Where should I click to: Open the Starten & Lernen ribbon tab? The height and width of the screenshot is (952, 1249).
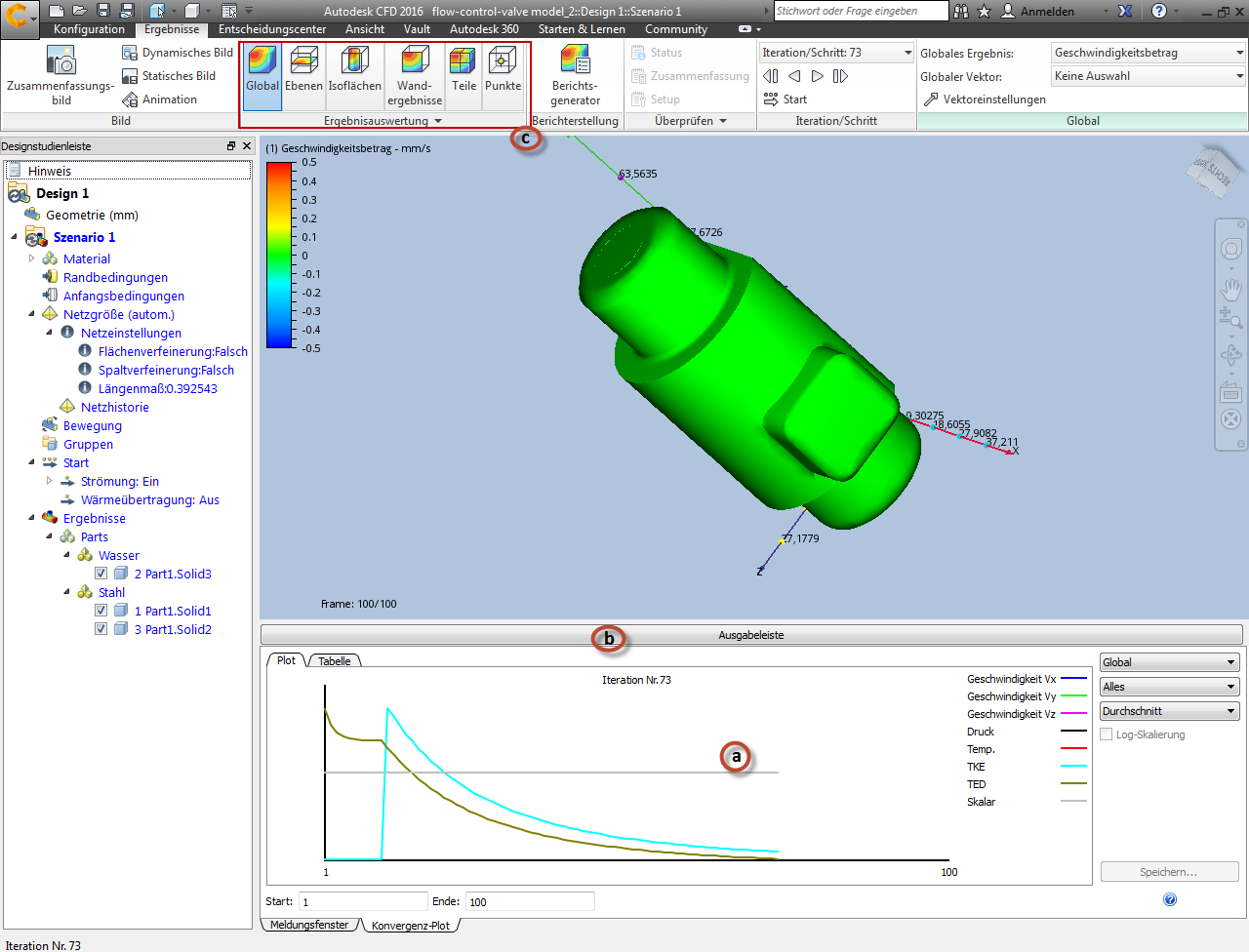tap(582, 29)
